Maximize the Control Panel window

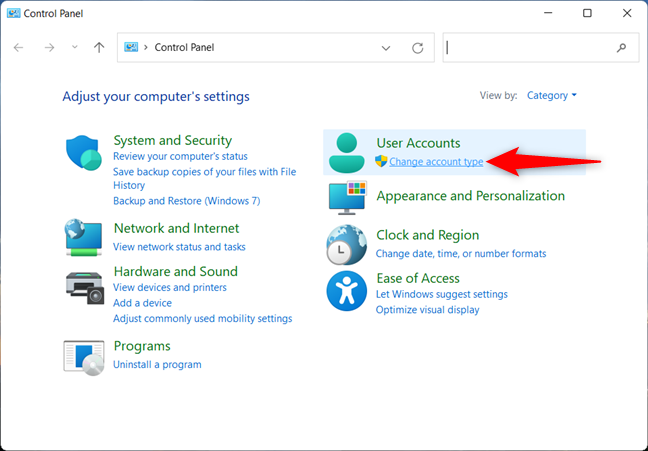587,13
